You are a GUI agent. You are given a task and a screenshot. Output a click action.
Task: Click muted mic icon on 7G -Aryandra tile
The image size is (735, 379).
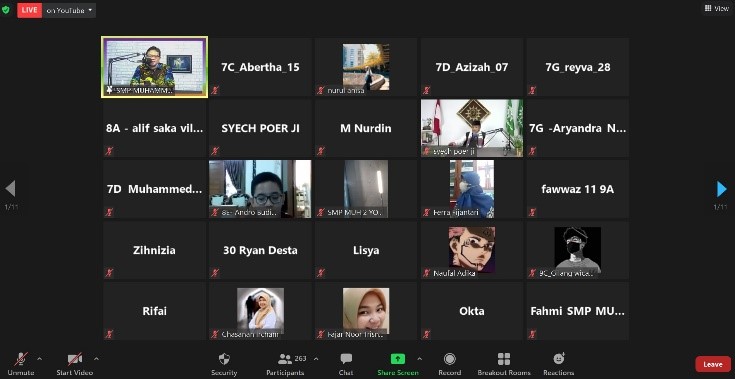coord(532,151)
